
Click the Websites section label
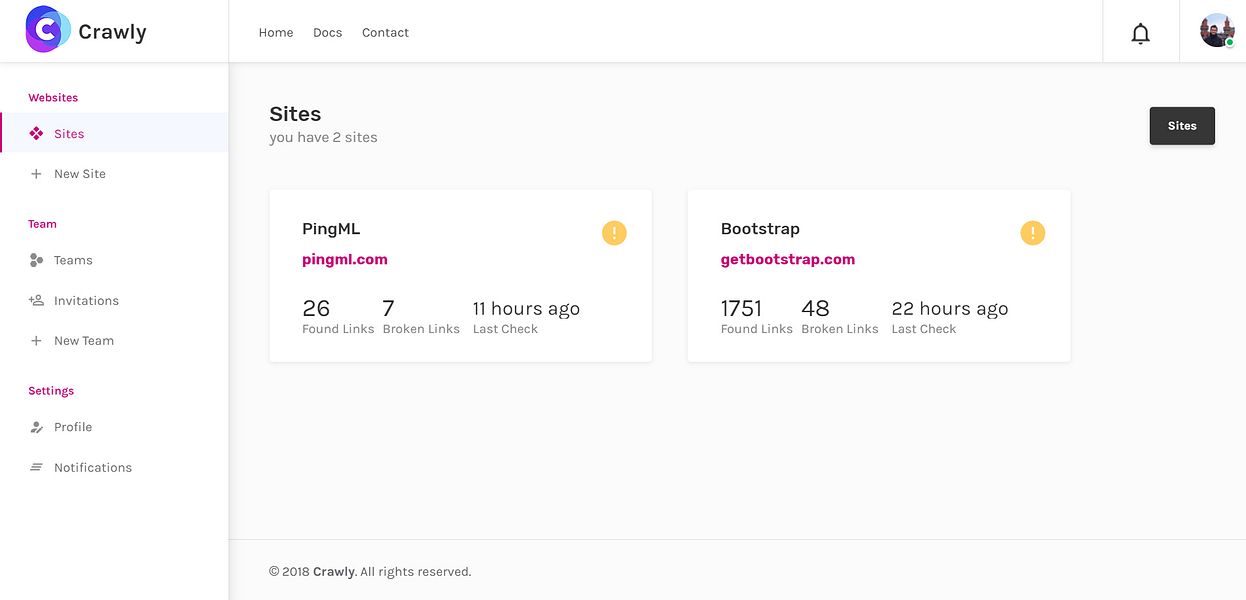tap(53, 98)
